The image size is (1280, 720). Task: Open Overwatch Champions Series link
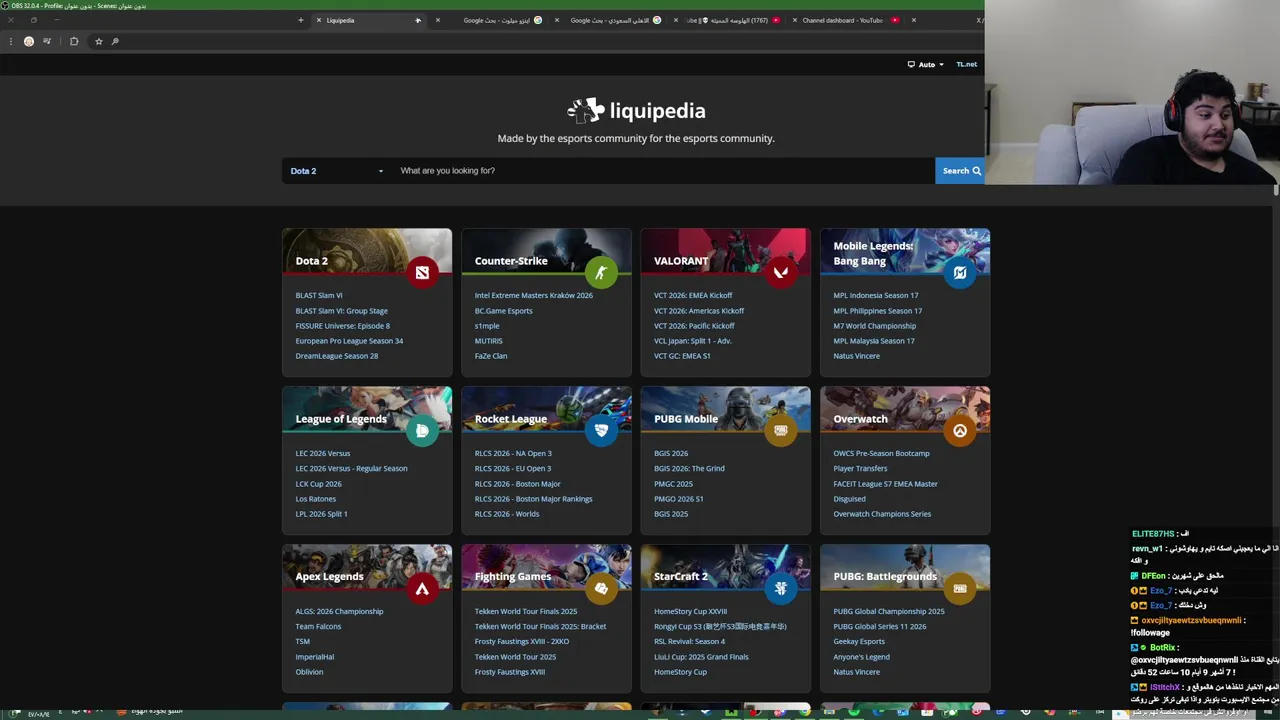coord(882,514)
